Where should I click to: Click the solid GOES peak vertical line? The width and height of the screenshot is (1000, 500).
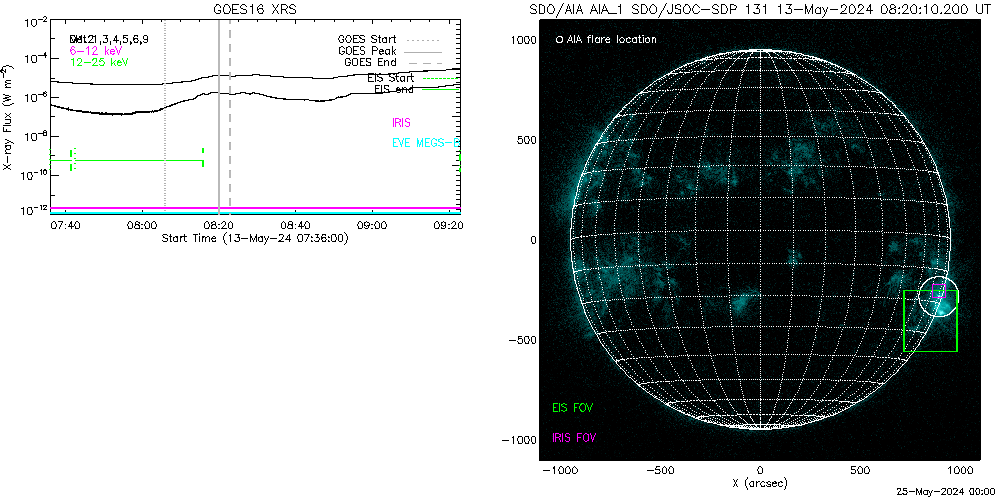click(219, 117)
